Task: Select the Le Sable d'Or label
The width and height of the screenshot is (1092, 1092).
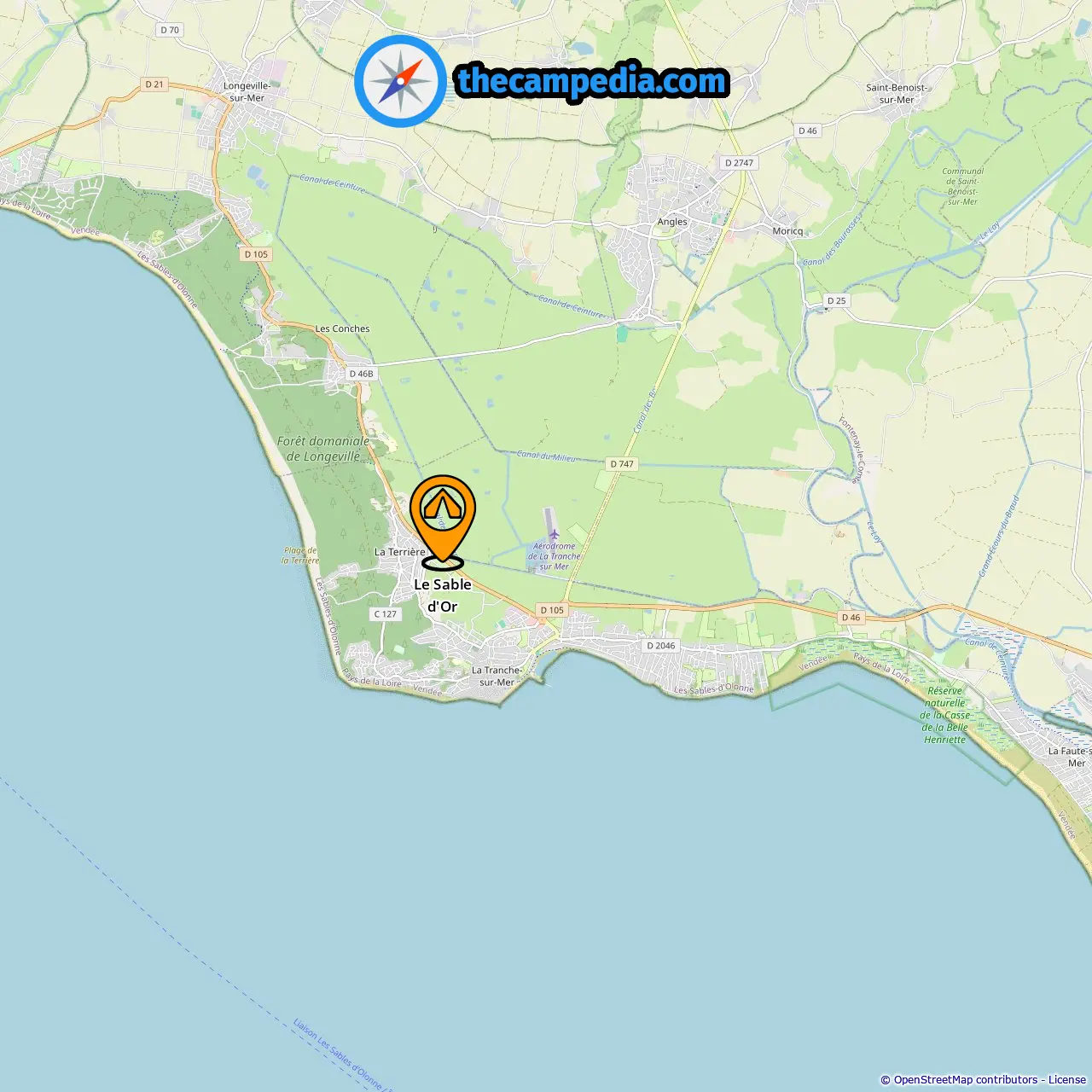Action: point(443,595)
